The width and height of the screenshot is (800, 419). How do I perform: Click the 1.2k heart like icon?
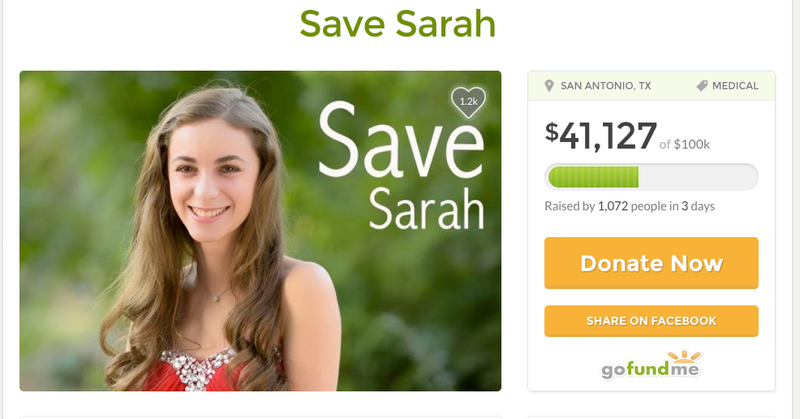click(468, 102)
